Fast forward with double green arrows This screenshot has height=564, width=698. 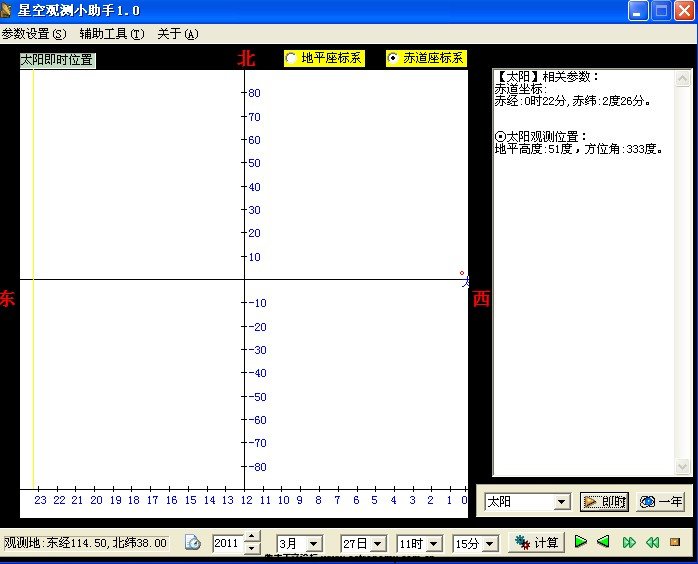click(x=629, y=542)
